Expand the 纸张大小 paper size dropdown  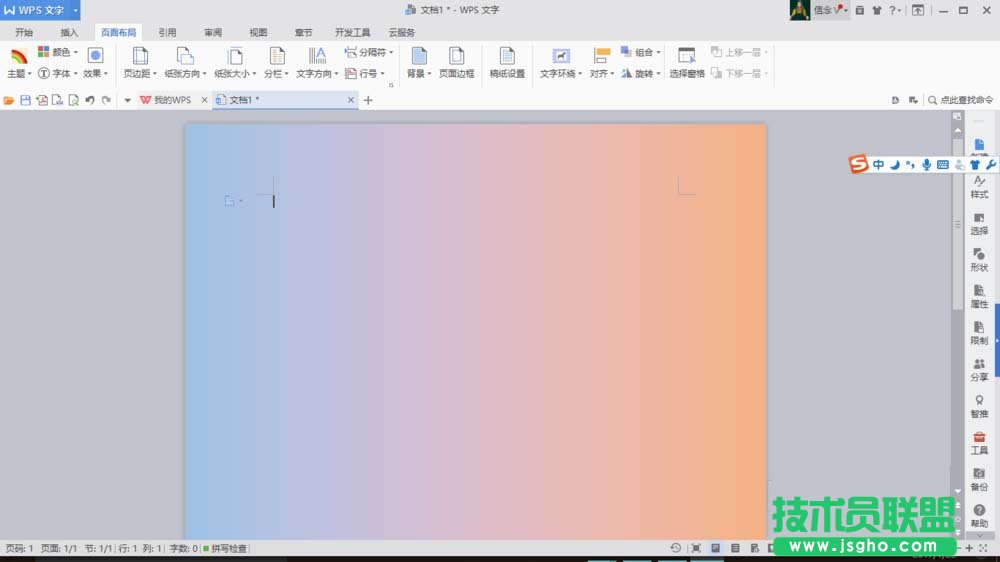[235, 62]
